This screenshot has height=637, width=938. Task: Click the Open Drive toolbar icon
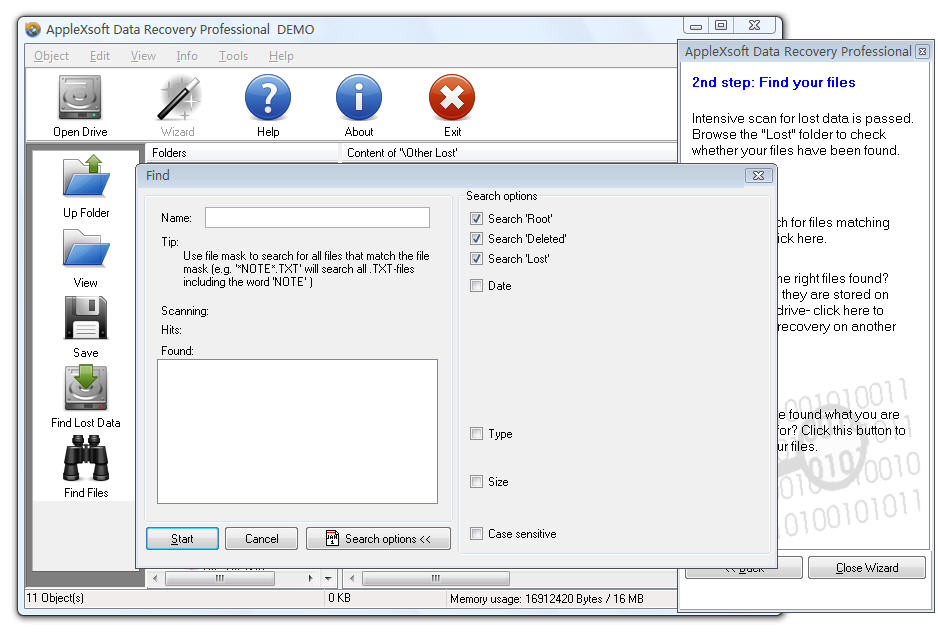pos(80,97)
